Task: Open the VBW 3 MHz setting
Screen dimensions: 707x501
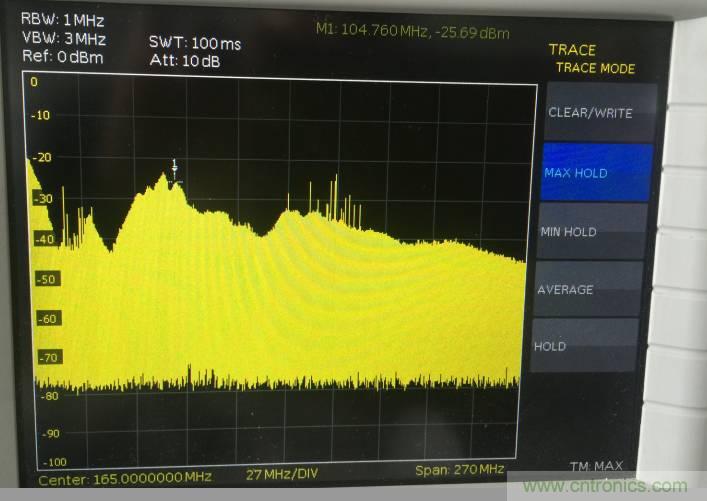Action: [62, 38]
